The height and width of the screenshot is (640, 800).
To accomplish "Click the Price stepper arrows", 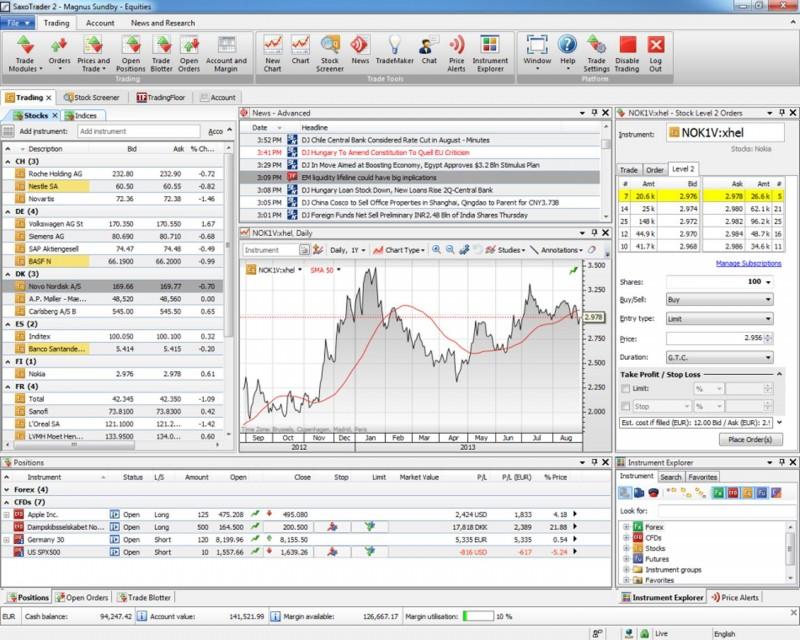I will point(768,338).
